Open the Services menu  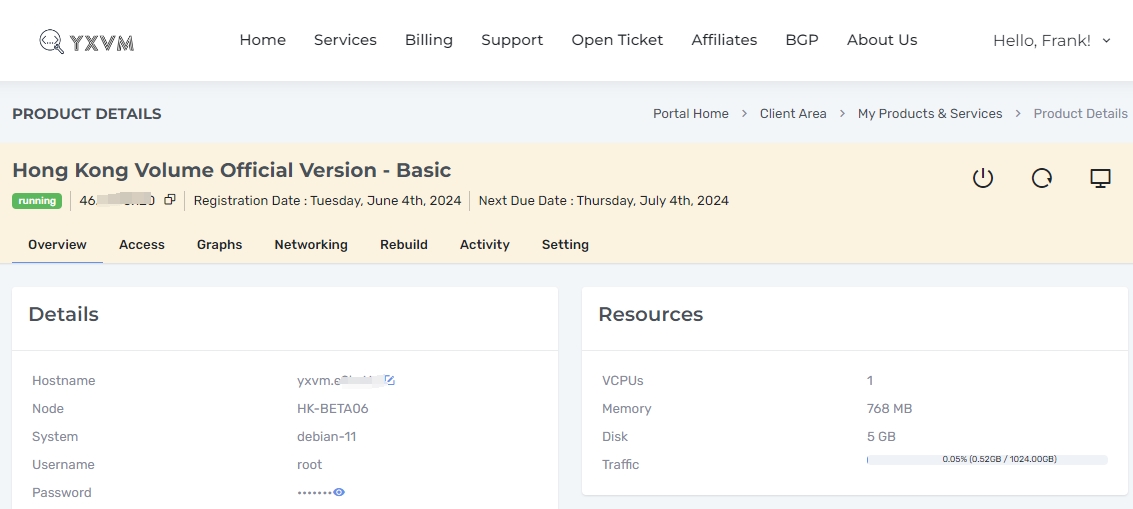[345, 40]
